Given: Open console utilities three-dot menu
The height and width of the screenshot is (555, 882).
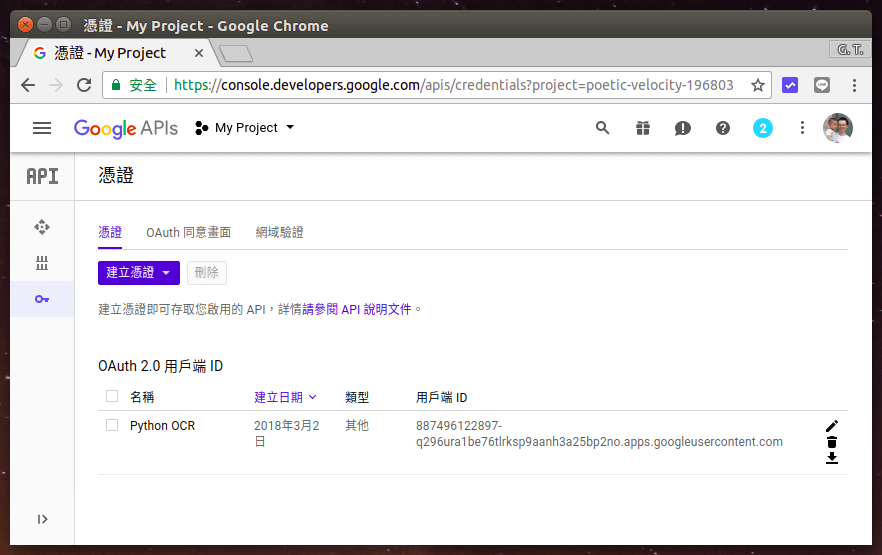Looking at the screenshot, I should [802, 128].
